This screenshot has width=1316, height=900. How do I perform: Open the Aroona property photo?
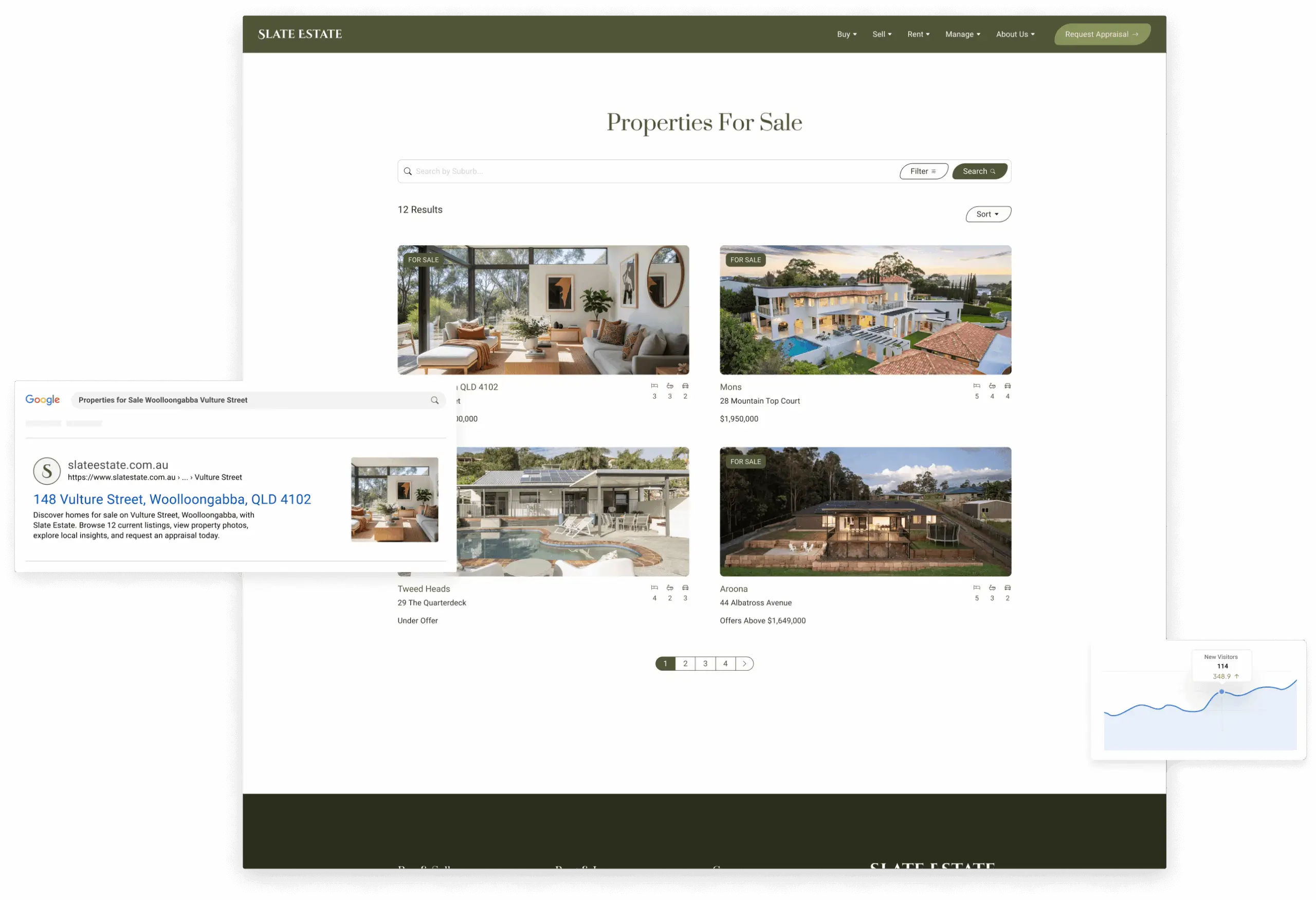coord(865,512)
